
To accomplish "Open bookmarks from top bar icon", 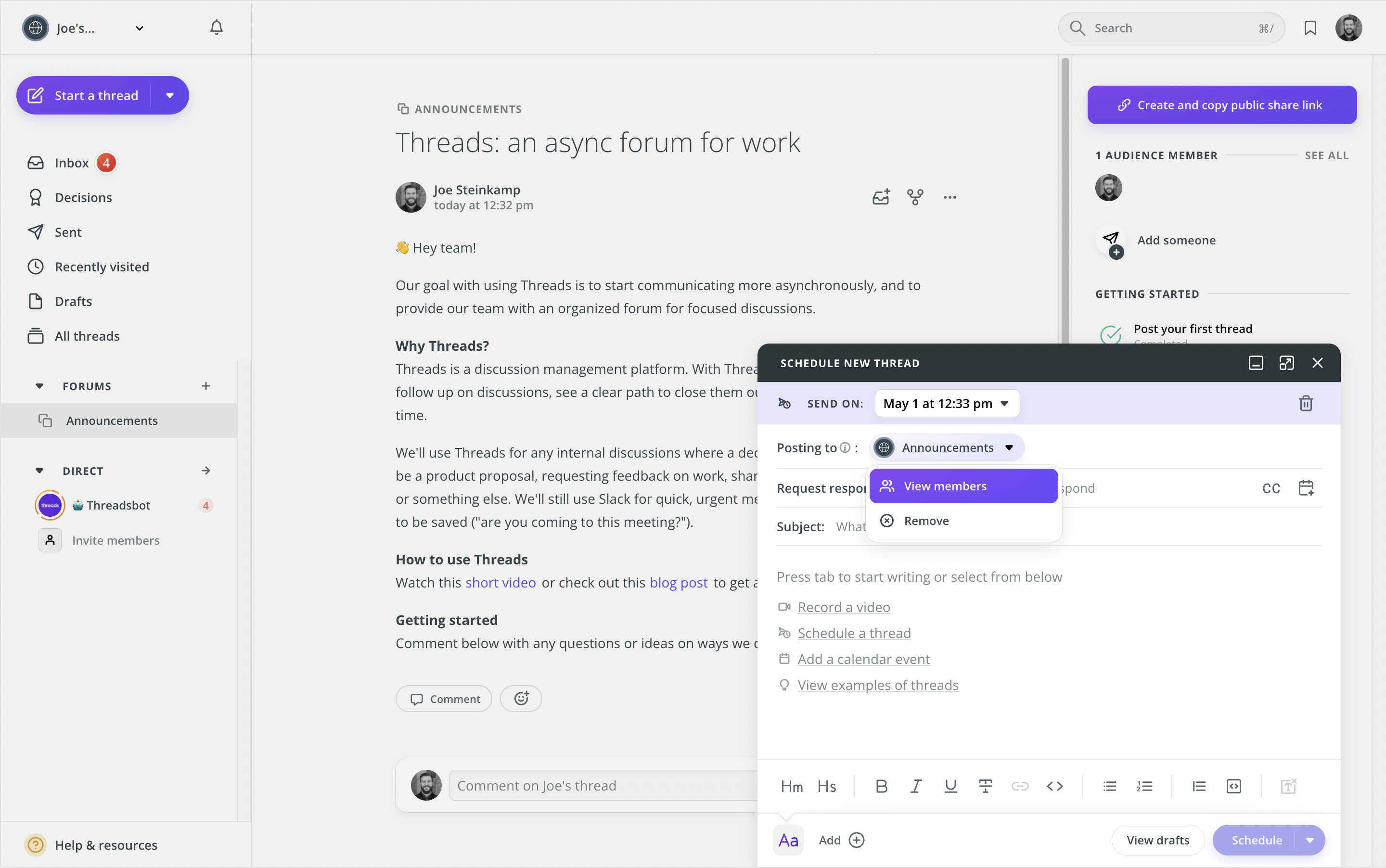I will (1309, 28).
